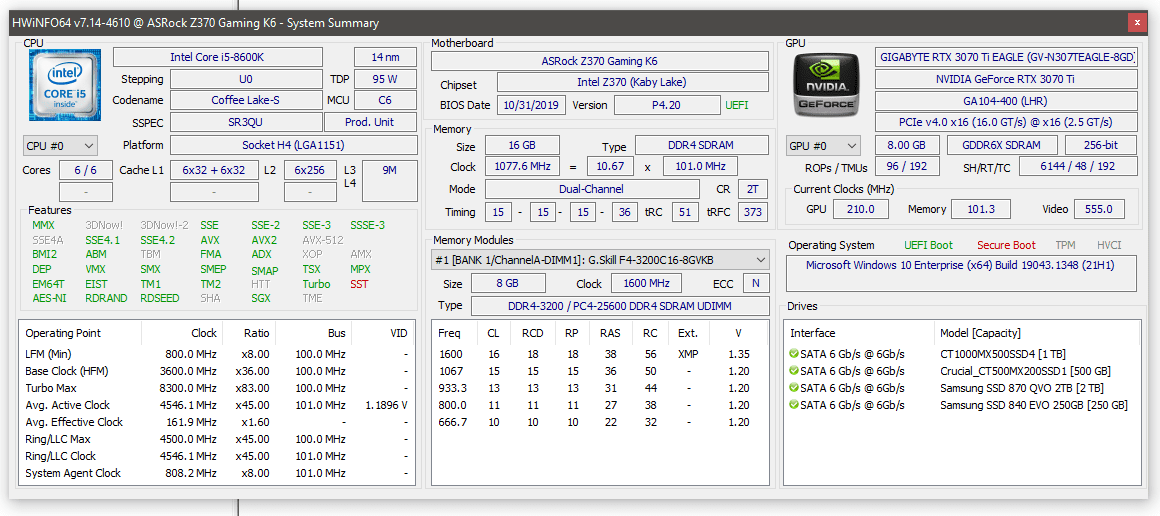Click the DDR4-3200 / PC4-25600 module type field
Image resolution: width=1160 pixels, height=516 pixels.
pyautogui.click(x=620, y=306)
